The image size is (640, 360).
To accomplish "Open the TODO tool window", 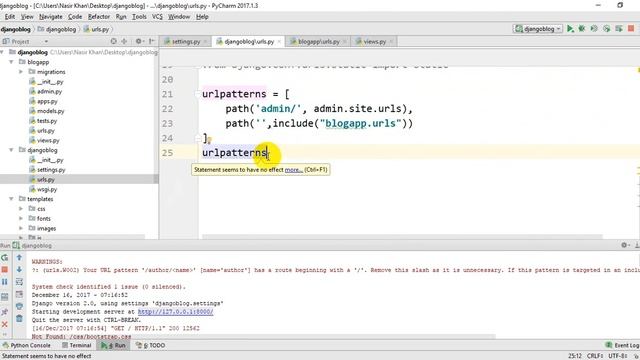I will (150, 345).
